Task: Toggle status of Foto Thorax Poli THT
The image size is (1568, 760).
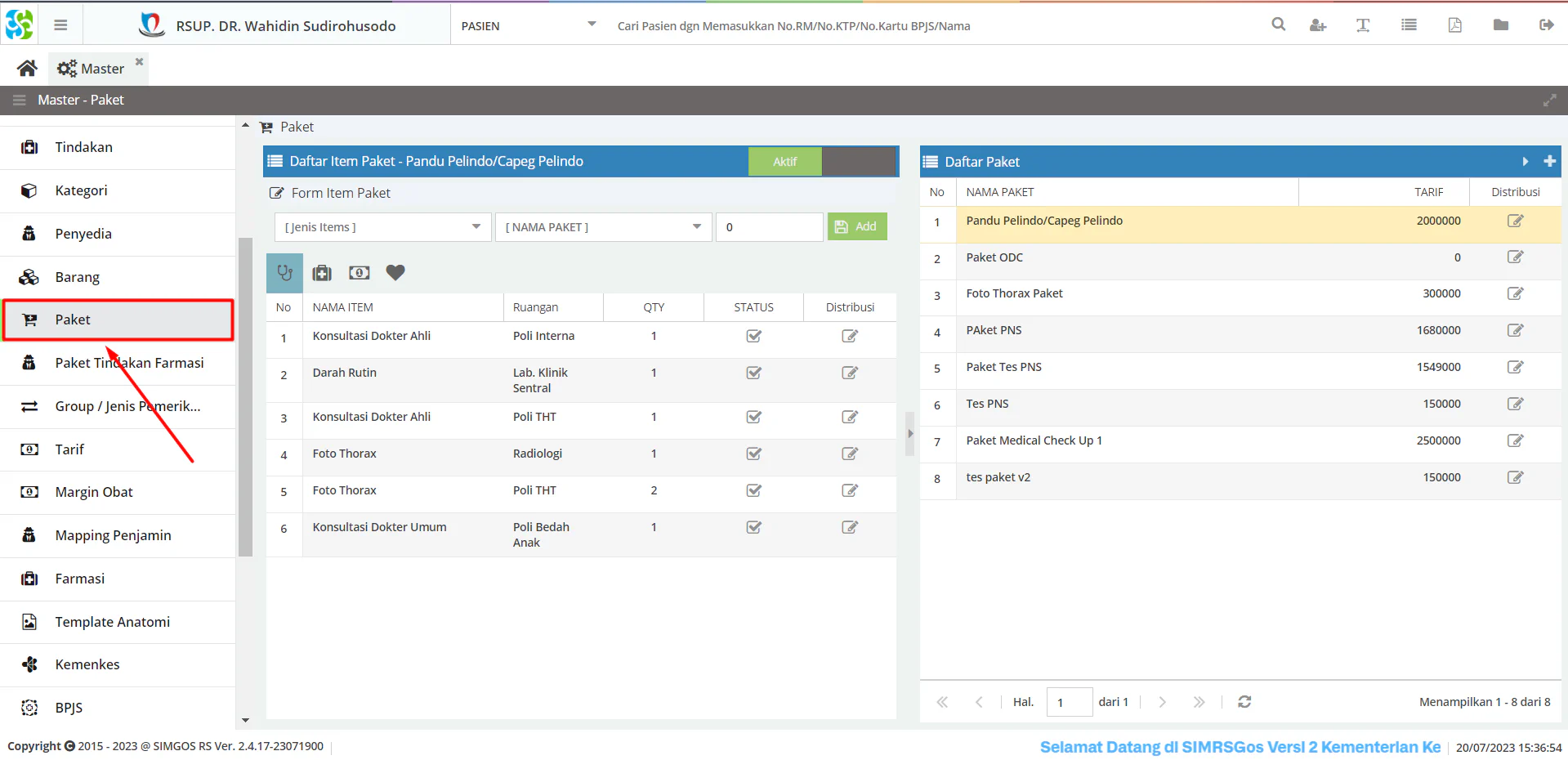Action: click(x=754, y=491)
